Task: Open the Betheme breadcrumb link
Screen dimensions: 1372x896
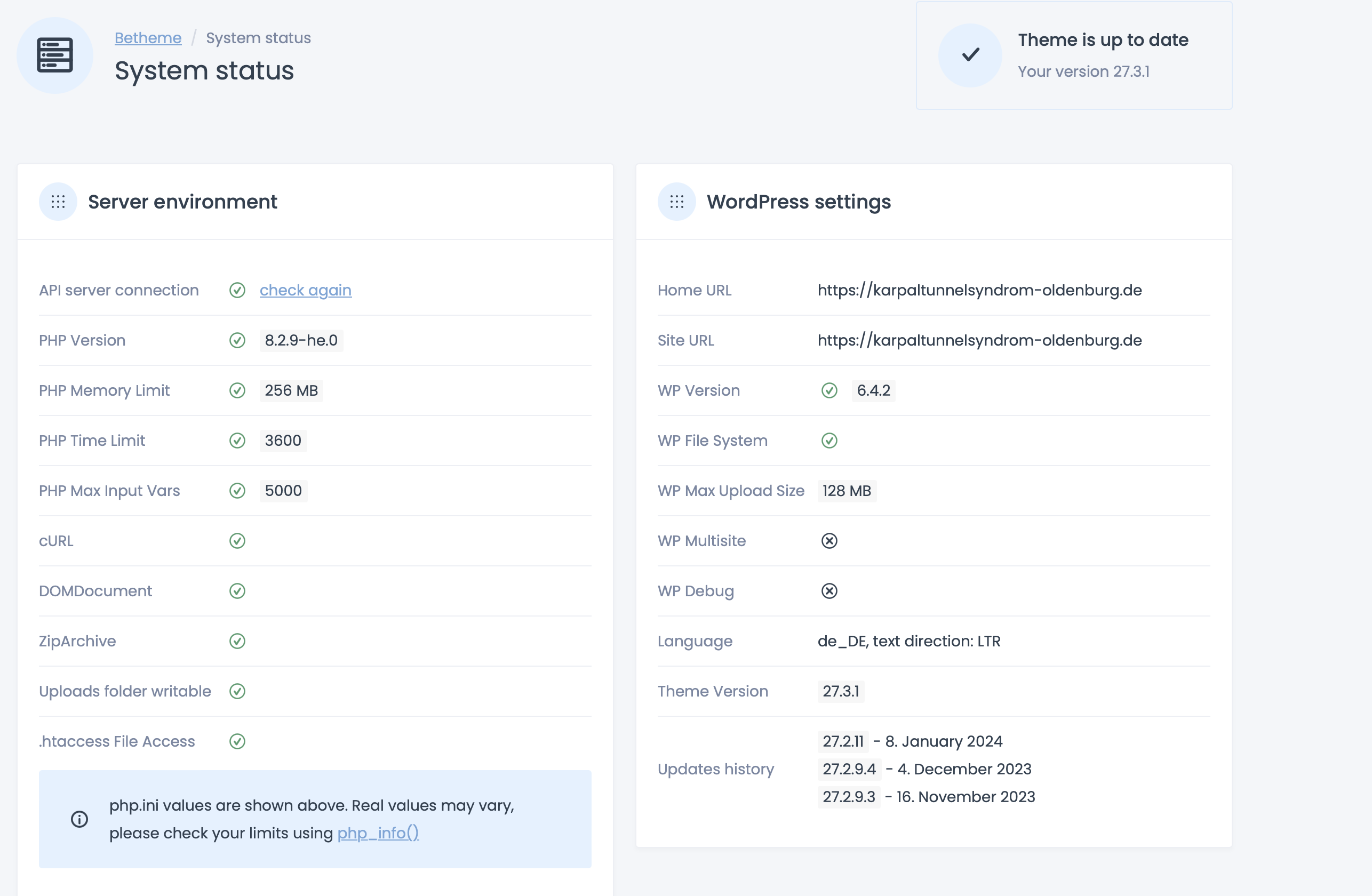Action: 148,38
